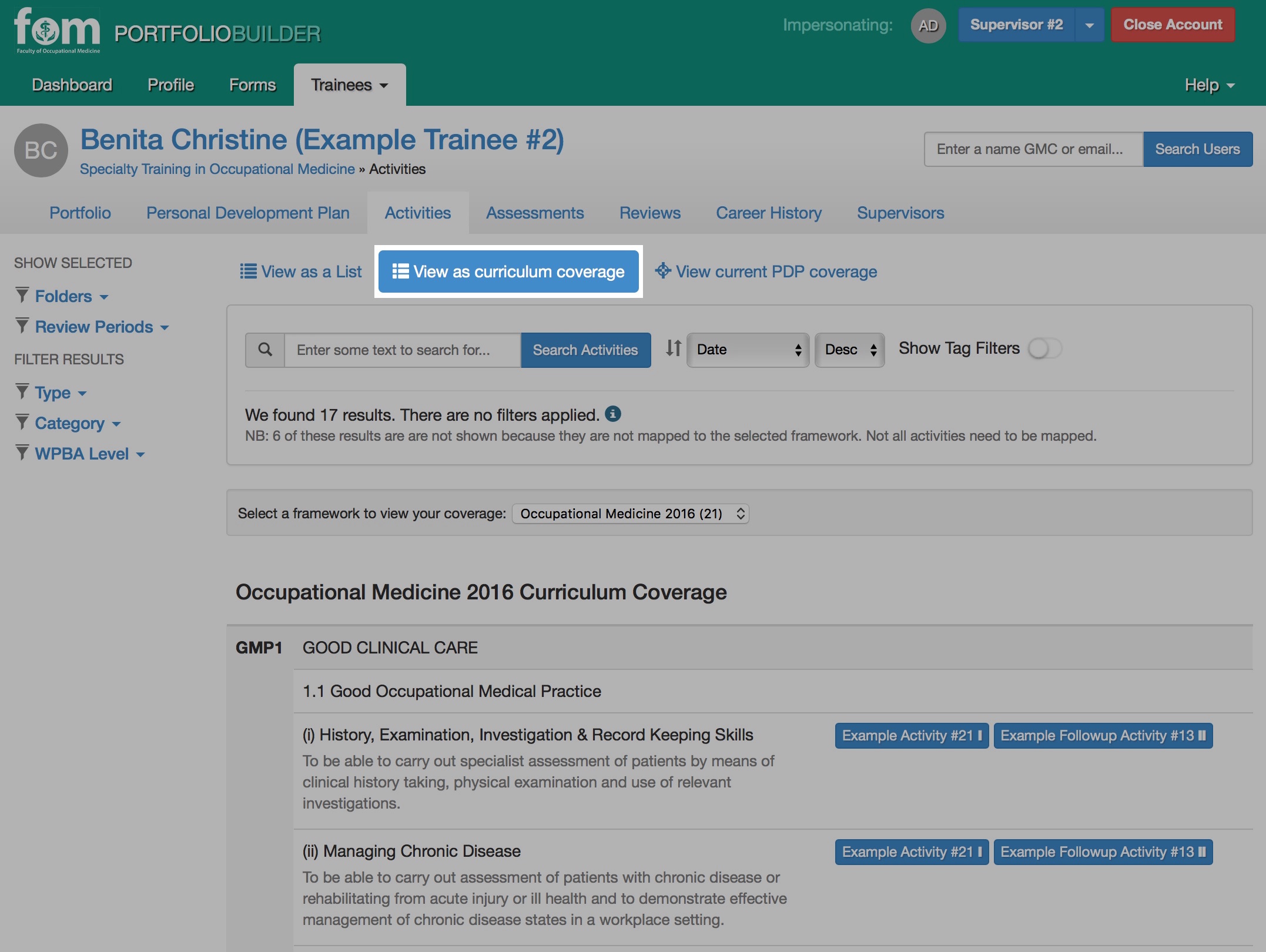The image size is (1266, 952).
Task: Open the framework selector Occupational Medicine 2016
Action: (631, 514)
